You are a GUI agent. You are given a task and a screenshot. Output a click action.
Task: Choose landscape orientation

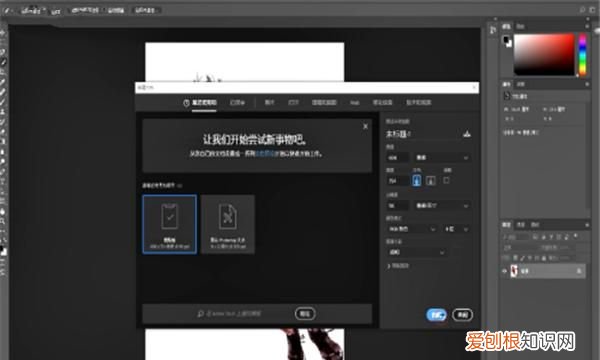click(430, 181)
